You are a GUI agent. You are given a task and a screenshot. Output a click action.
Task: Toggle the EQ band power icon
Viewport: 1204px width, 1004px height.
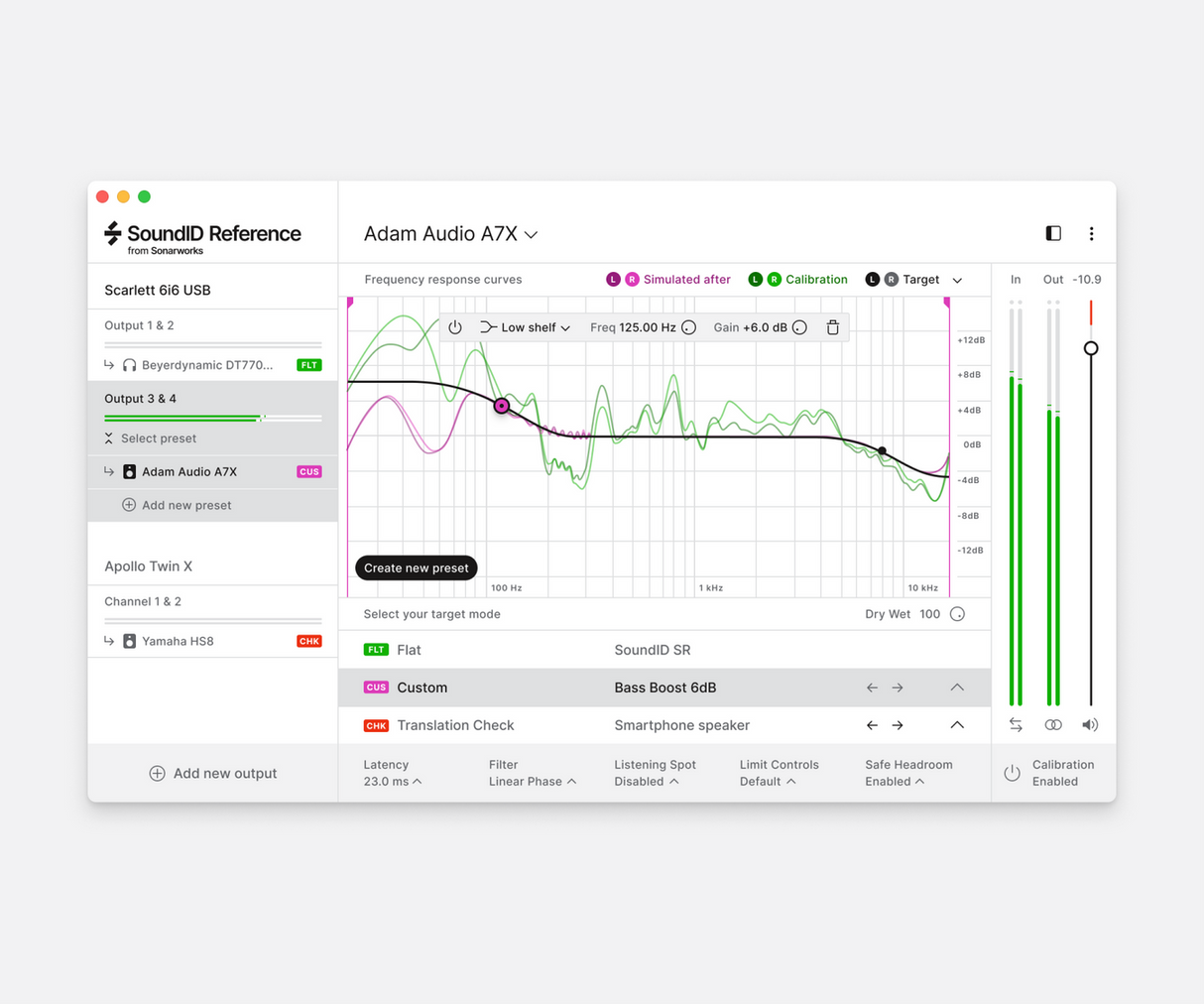click(x=455, y=327)
